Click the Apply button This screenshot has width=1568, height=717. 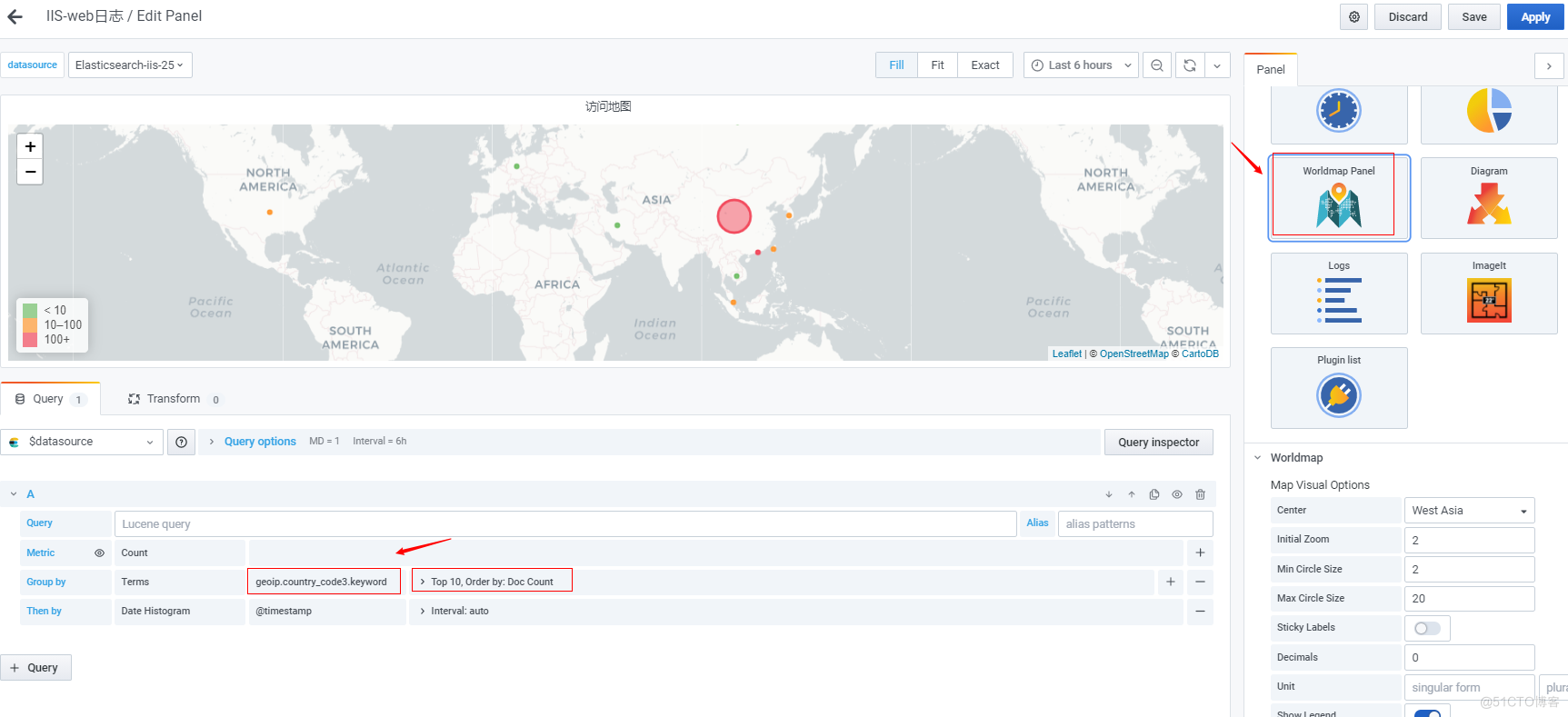point(1535,17)
